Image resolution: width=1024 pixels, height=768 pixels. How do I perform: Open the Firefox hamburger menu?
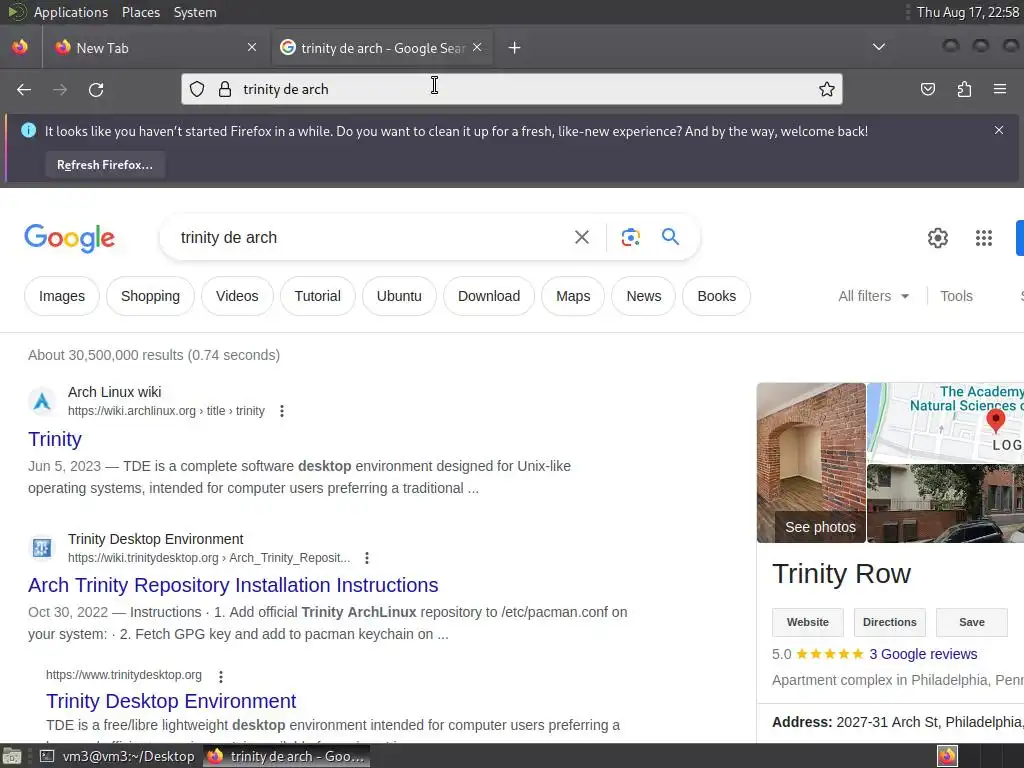[1000, 89]
